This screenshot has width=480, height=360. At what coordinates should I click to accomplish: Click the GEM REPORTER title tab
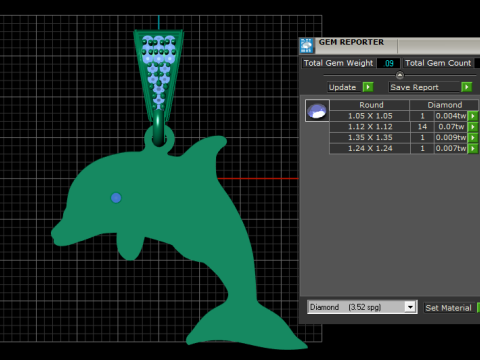click(351, 42)
